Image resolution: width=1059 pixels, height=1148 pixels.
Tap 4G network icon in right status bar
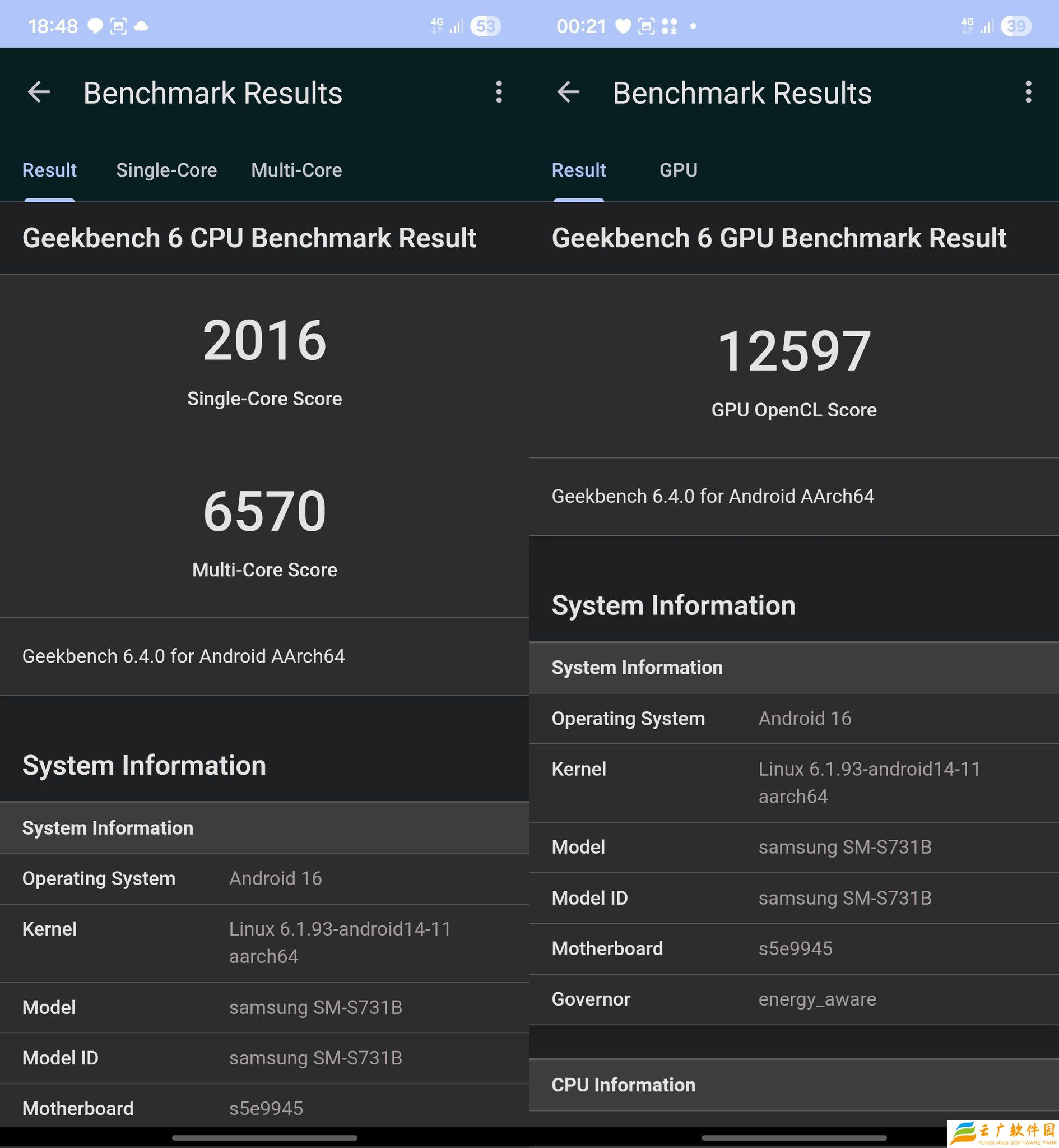[x=967, y=26]
